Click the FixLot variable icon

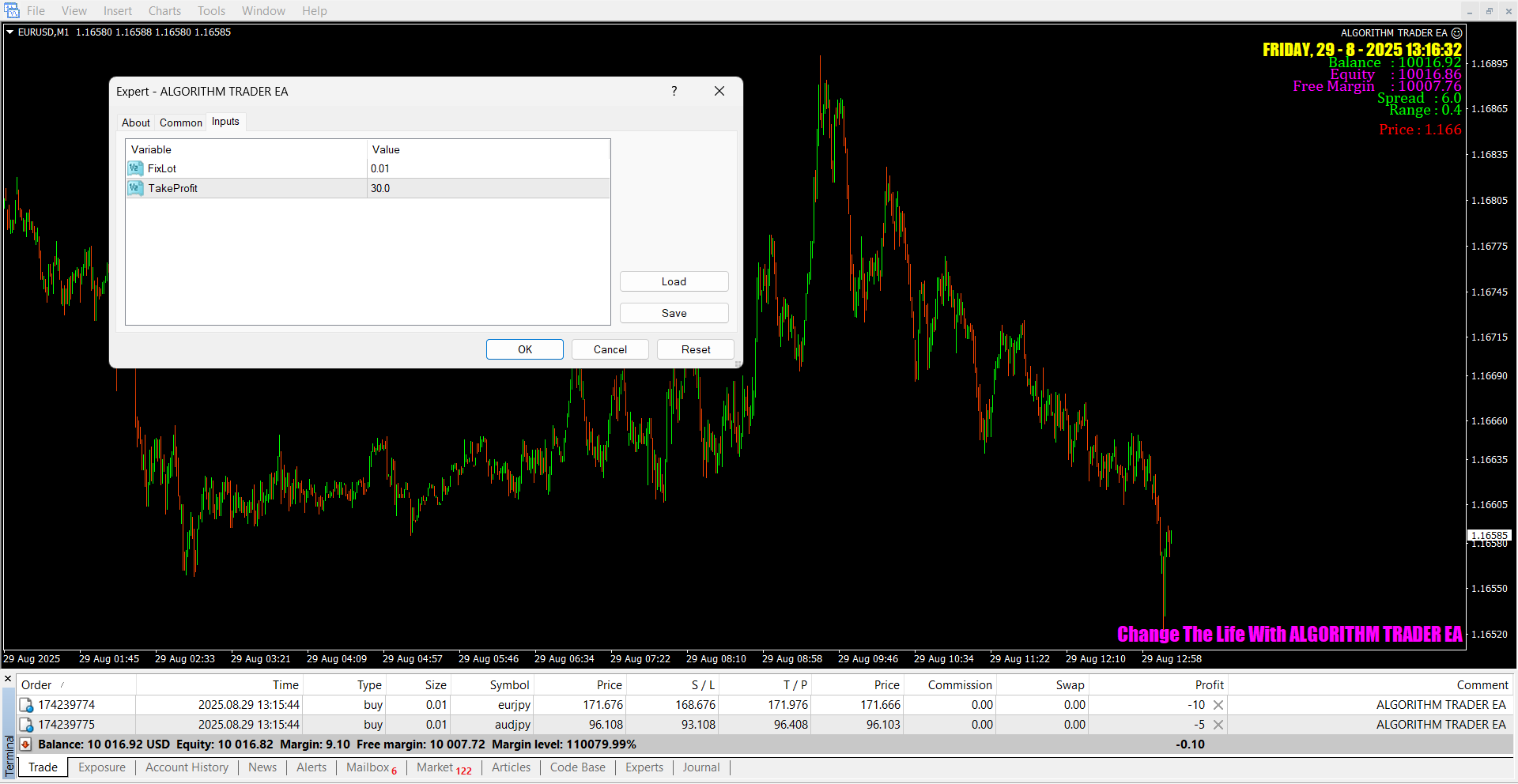(135, 168)
